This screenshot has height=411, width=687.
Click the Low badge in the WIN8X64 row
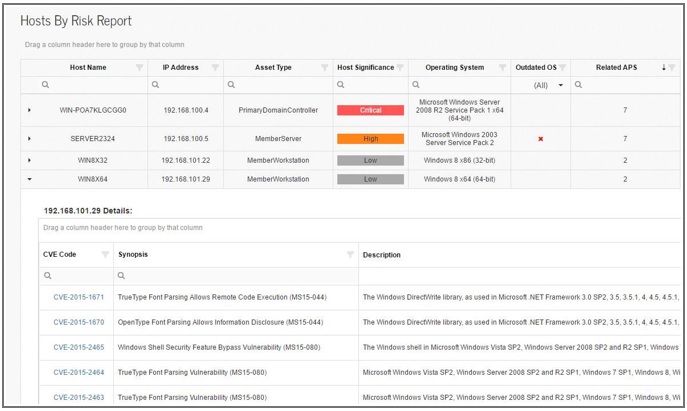point(370,179)
